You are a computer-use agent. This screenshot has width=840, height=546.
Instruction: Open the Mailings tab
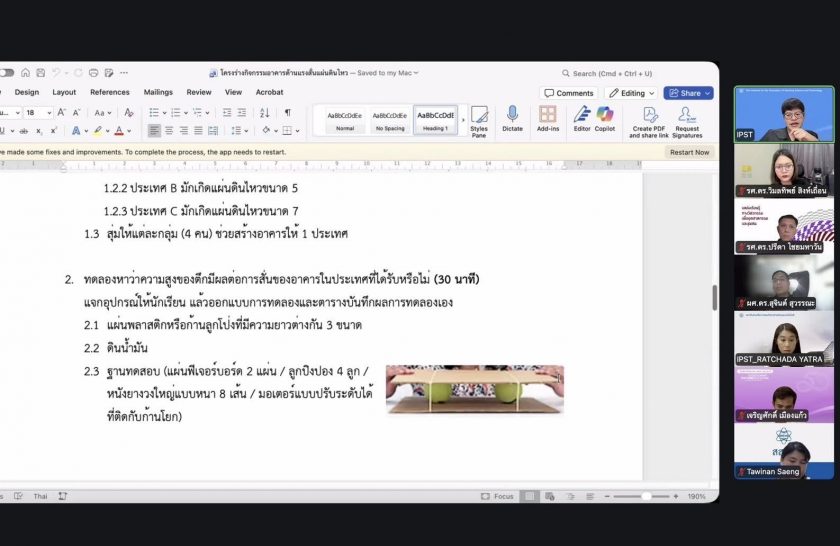pos(158,92)
